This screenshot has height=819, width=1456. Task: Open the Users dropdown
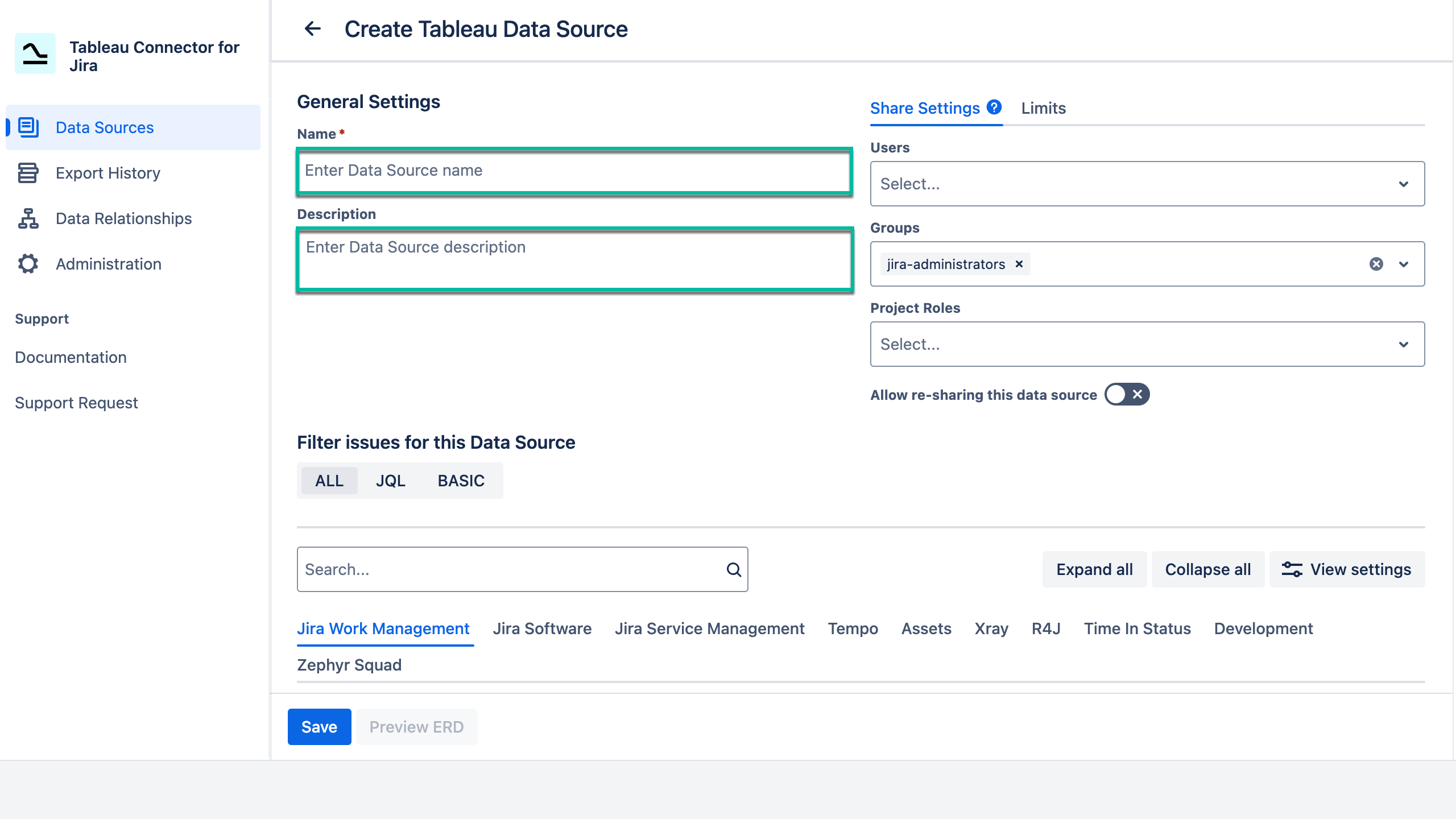point(1147,184)
